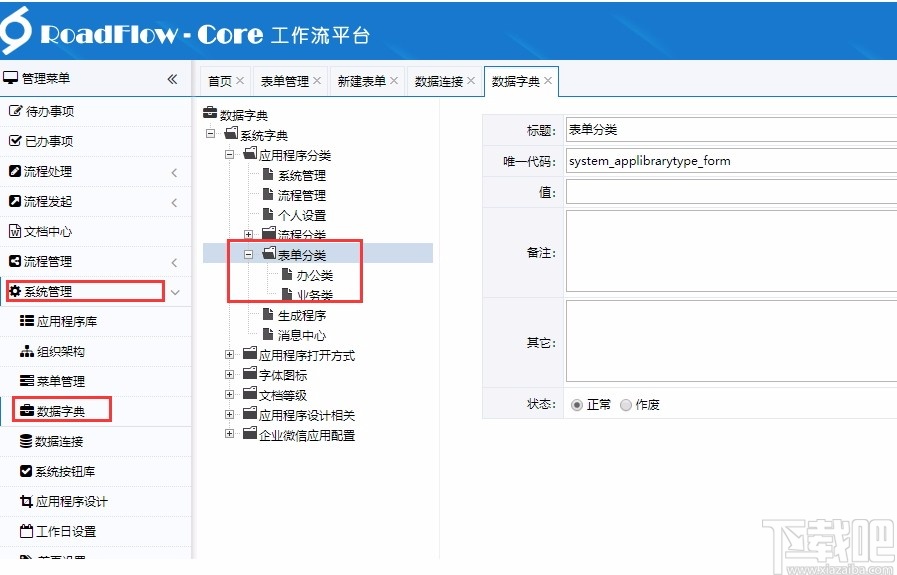897x575 pixels.
Task: Expand the 流程分类 tree node
Action: pos(248,234)
